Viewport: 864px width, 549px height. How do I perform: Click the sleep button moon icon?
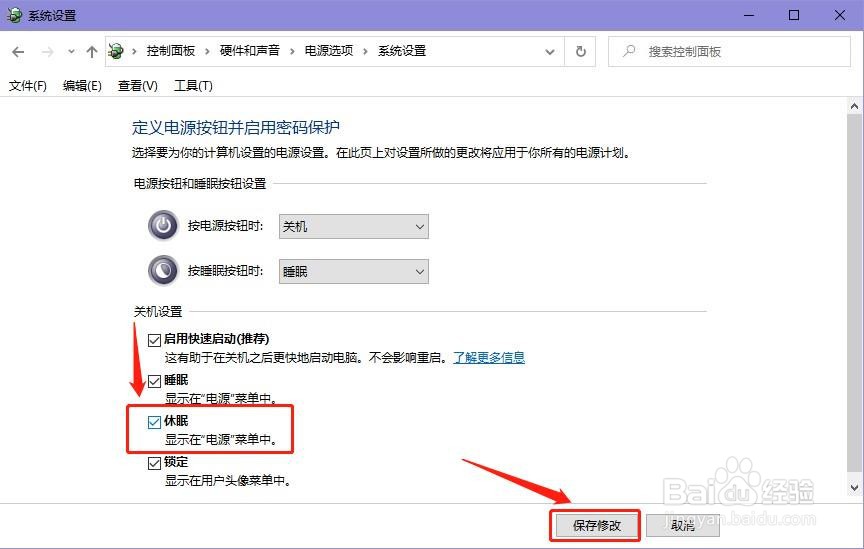pyautogui.click(x=163, y=271)
